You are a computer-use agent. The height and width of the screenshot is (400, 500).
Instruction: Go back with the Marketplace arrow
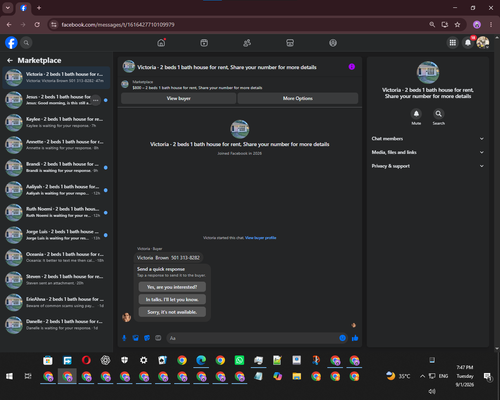point(10,60)
